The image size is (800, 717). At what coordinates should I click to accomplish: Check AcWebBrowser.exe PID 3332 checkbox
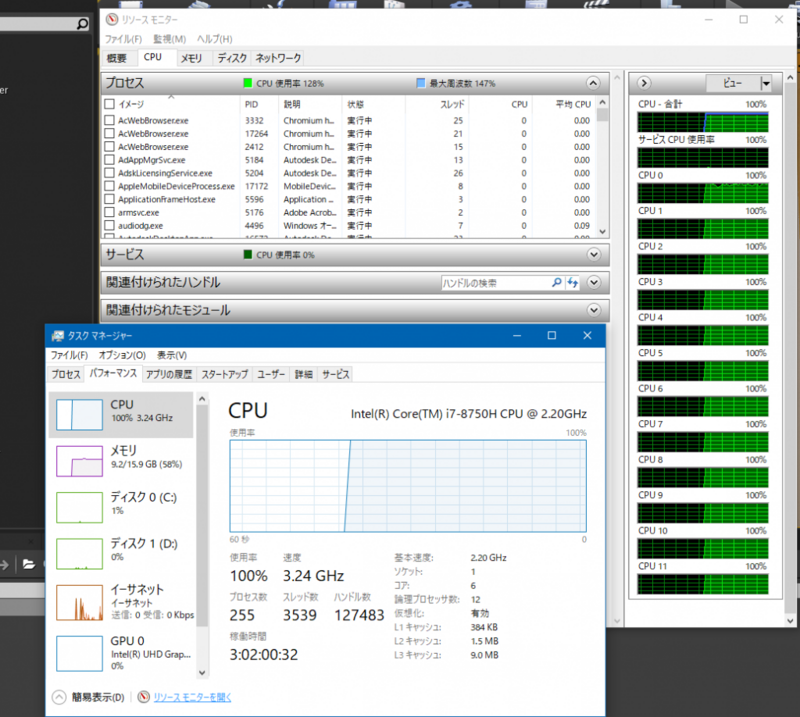tap(109, 120)
